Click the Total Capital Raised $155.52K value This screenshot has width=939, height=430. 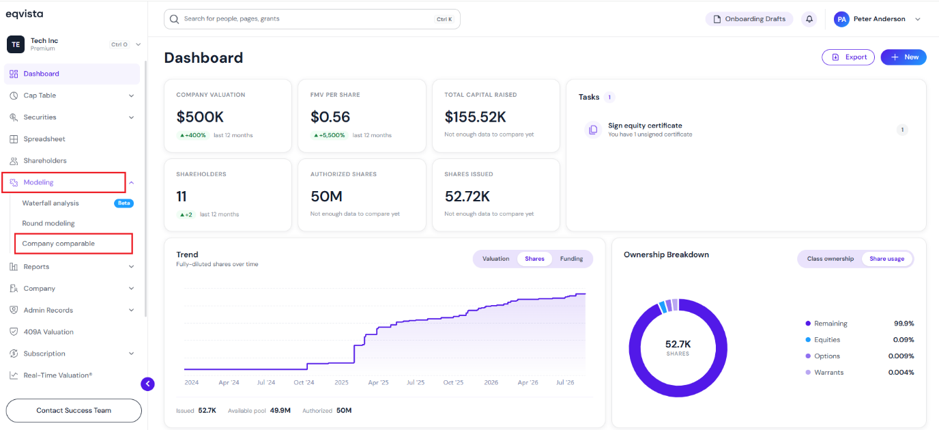(x=476, y=117)
